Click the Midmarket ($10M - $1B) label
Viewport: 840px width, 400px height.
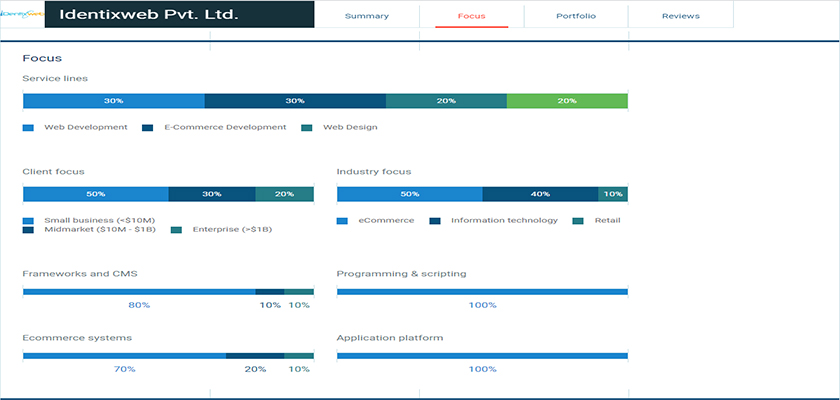[100, 230]
